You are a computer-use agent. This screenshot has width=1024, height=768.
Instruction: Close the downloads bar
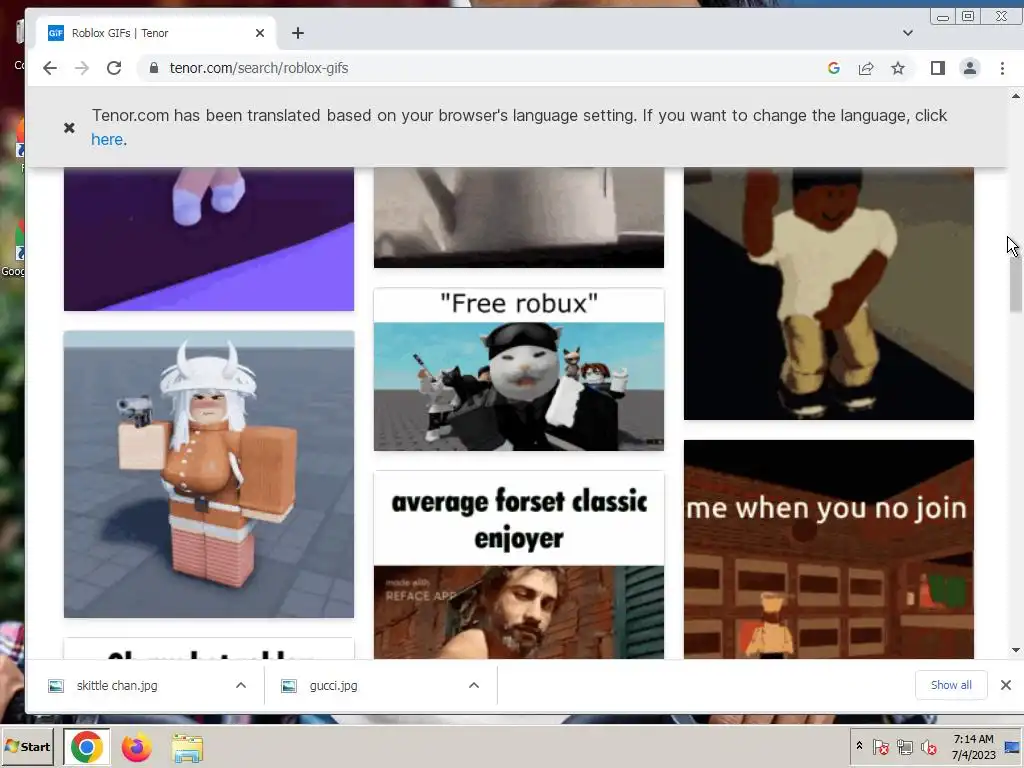(x=1006, y=685)
